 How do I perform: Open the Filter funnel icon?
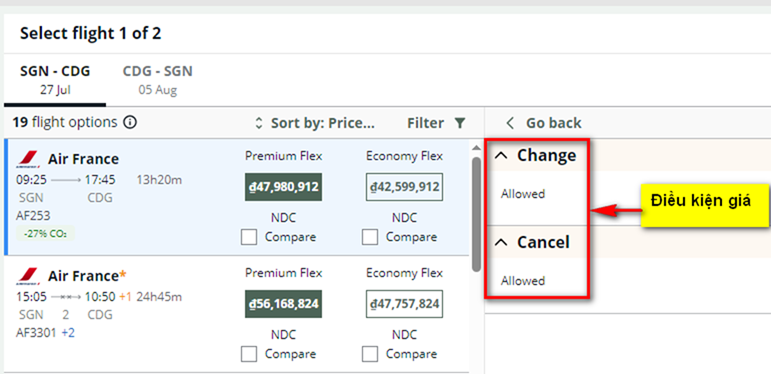[460, 123]
